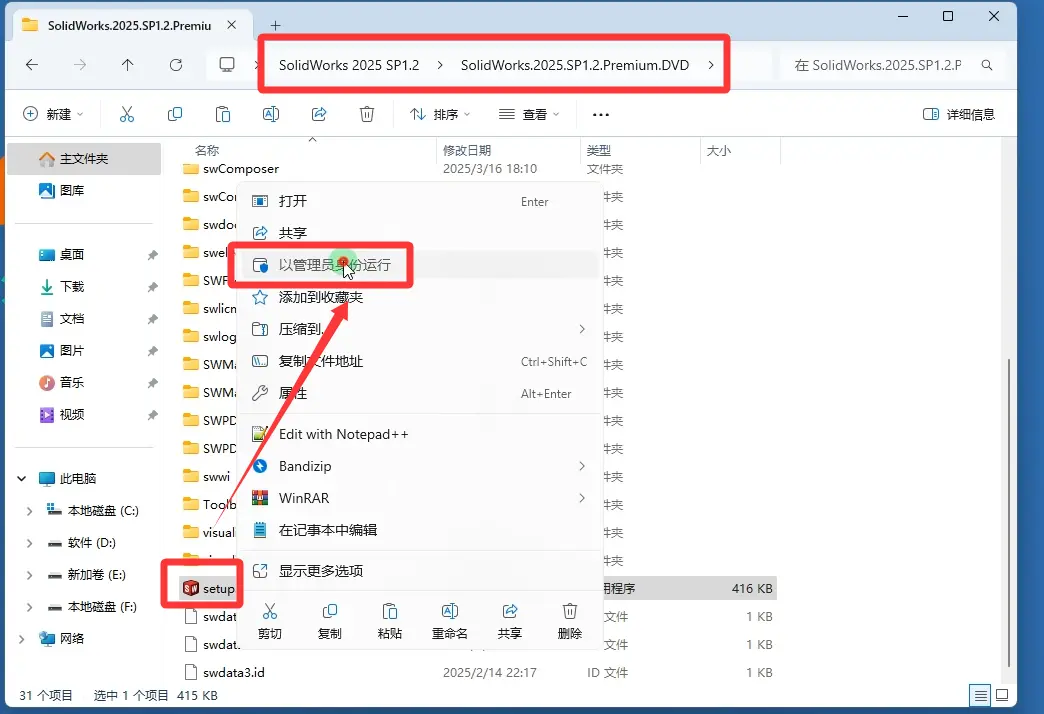Click 粘贴 in the context menu bottom row

pyautogui.click(x=390, y=621)
